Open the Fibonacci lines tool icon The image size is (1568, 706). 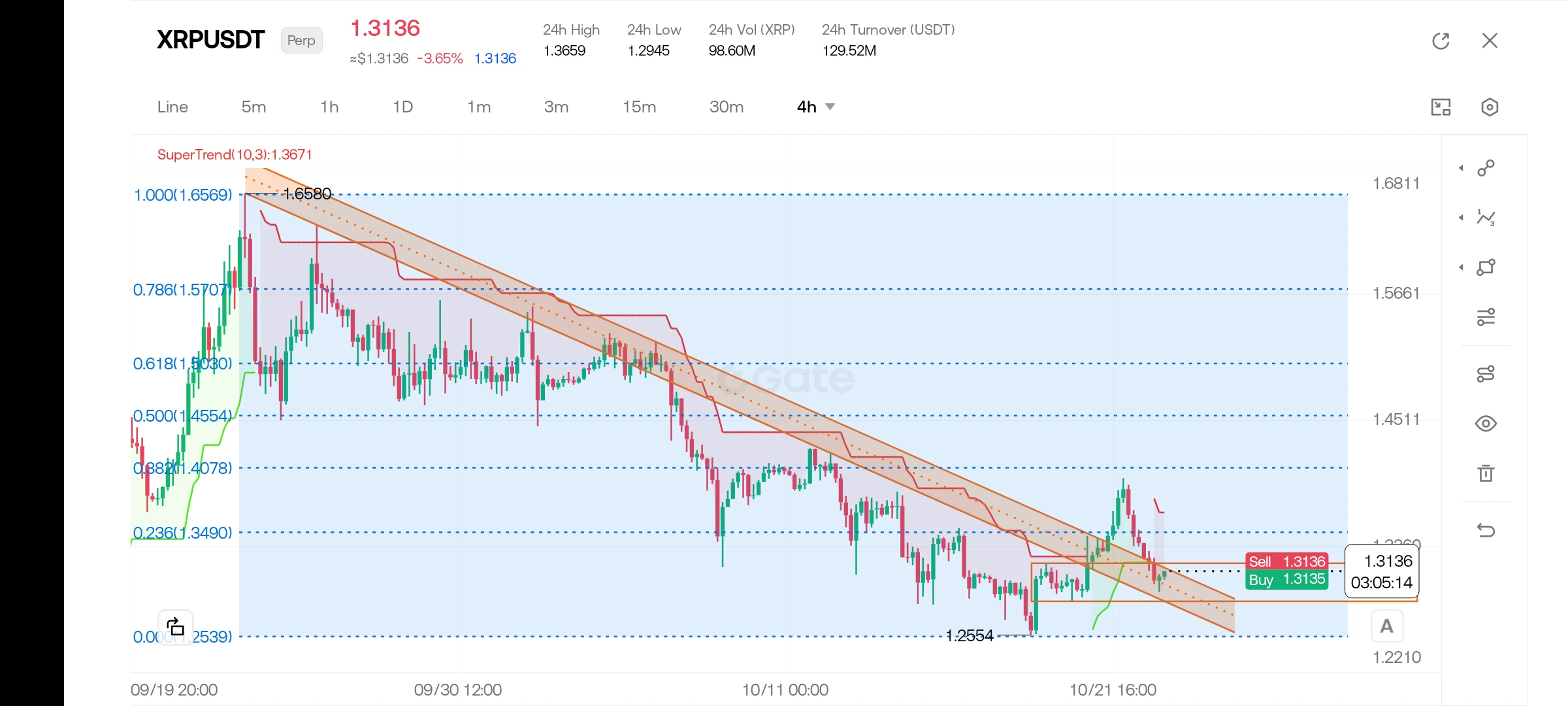(1486, 317)
